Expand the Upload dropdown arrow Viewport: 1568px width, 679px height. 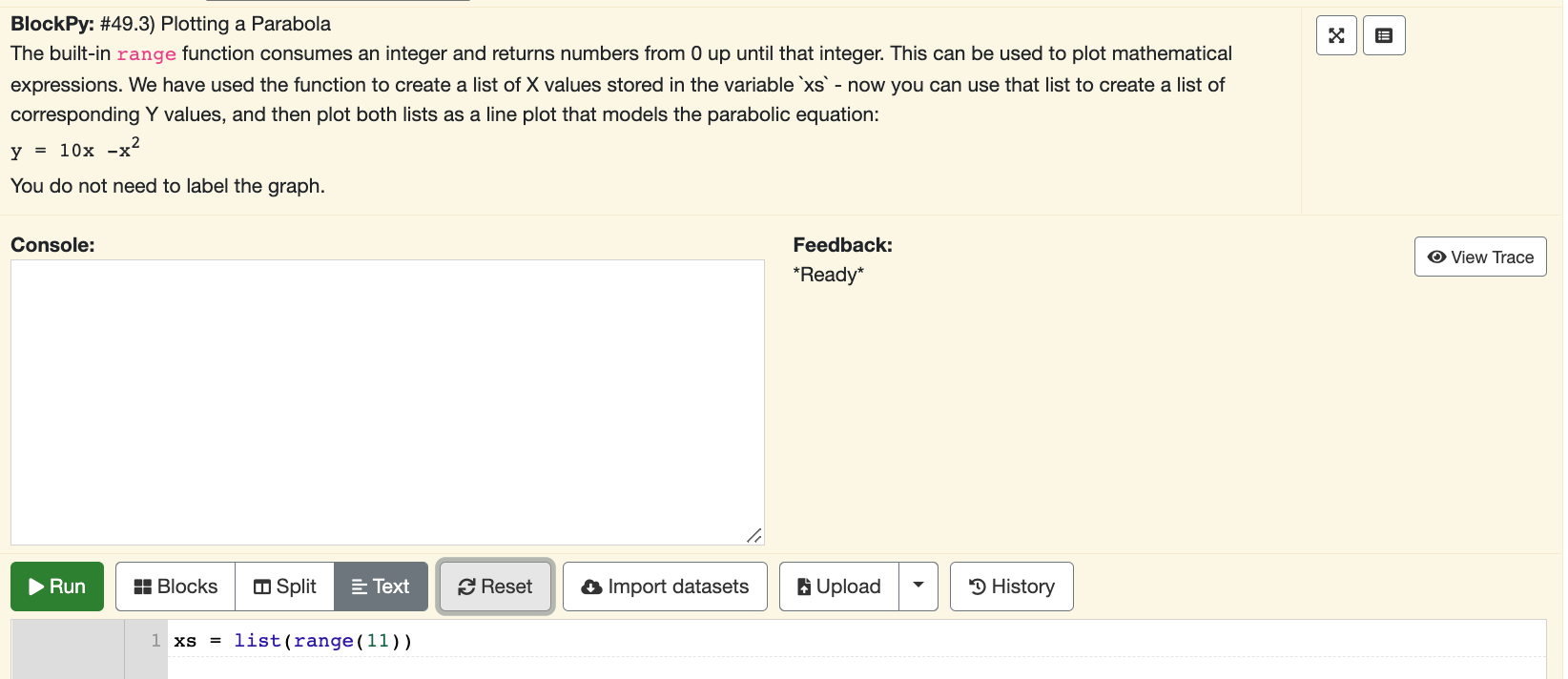[918, 586]
